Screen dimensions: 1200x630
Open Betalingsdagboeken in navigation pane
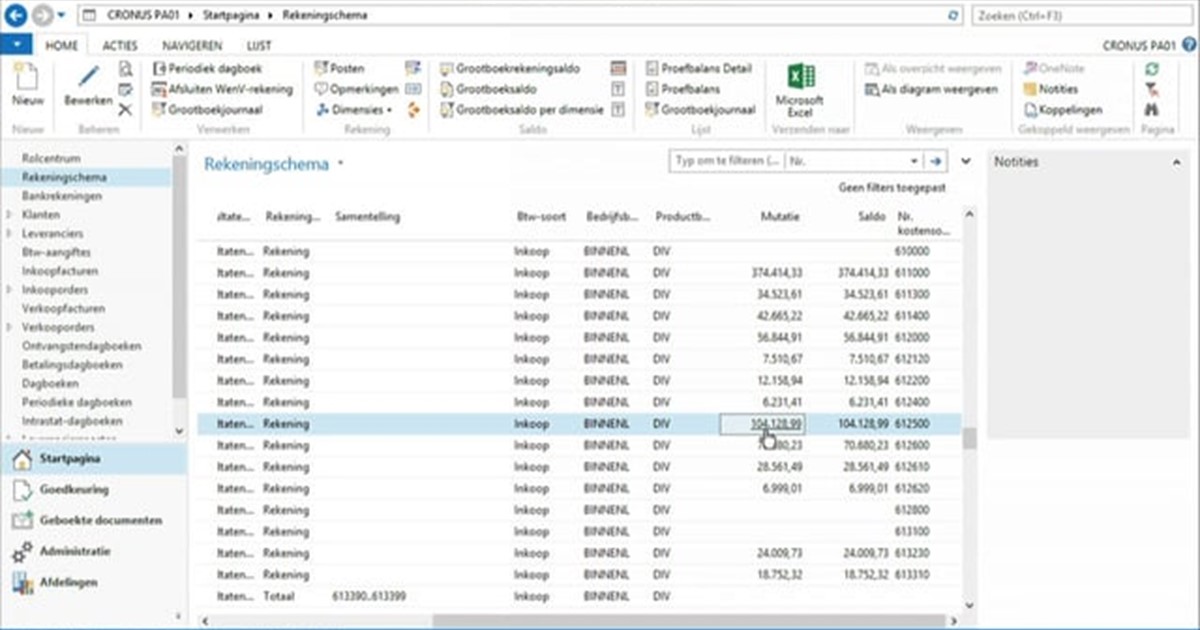point(70,365)
